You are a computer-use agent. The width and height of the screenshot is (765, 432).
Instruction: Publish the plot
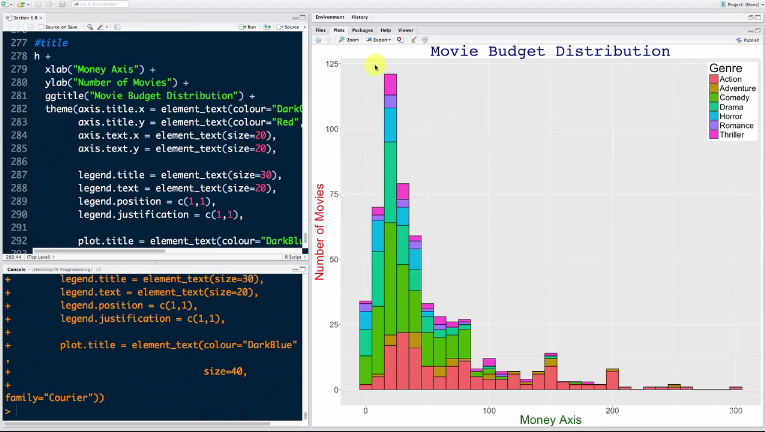tap(747, 40)
